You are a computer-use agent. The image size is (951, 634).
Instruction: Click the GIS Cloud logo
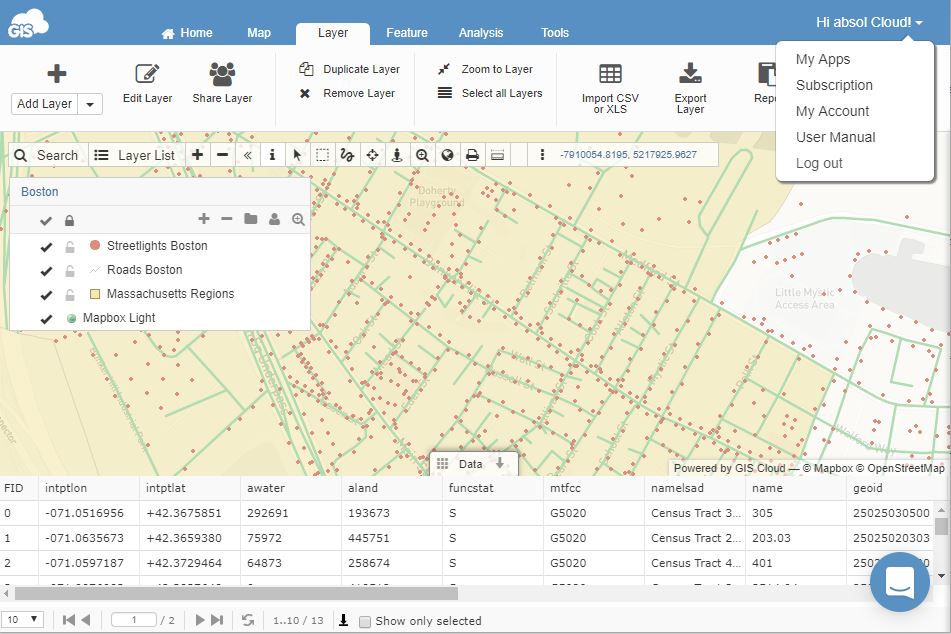coord(28,24)
